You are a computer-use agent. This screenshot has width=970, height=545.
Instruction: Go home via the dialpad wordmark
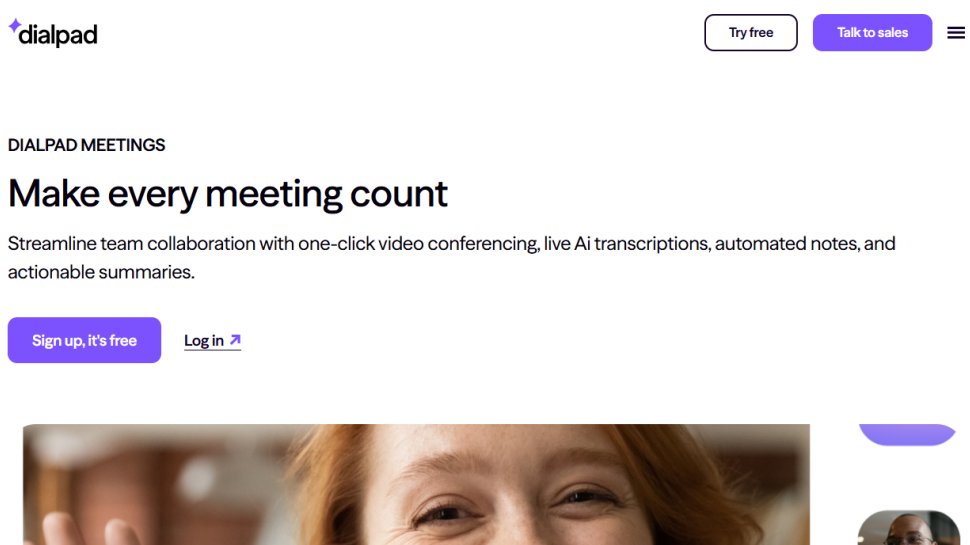pos(58,35)
